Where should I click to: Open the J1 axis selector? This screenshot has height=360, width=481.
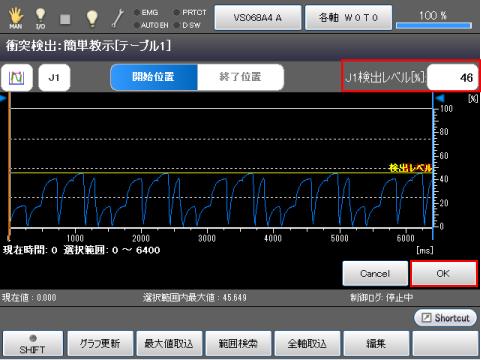point(54,78)
